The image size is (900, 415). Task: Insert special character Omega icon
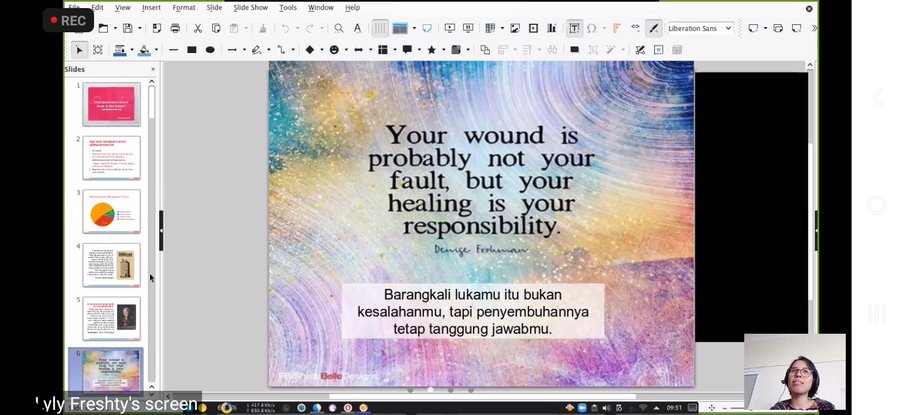tap(592, 28)
